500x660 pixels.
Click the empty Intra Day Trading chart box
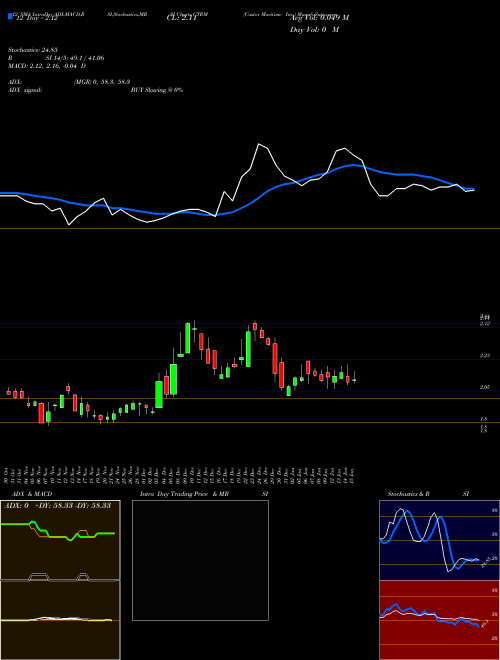tap(200, 560)
